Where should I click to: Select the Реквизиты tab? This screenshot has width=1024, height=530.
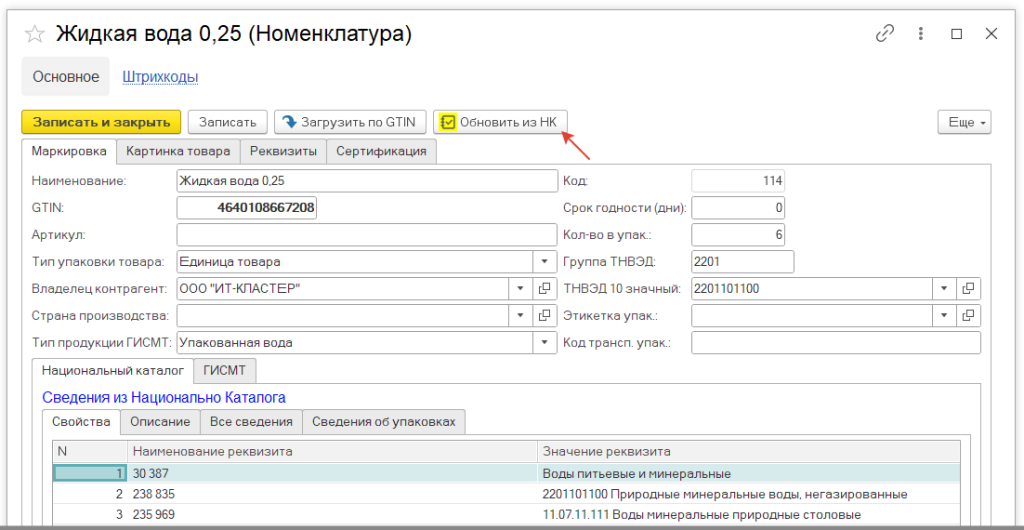coord(283,151)
